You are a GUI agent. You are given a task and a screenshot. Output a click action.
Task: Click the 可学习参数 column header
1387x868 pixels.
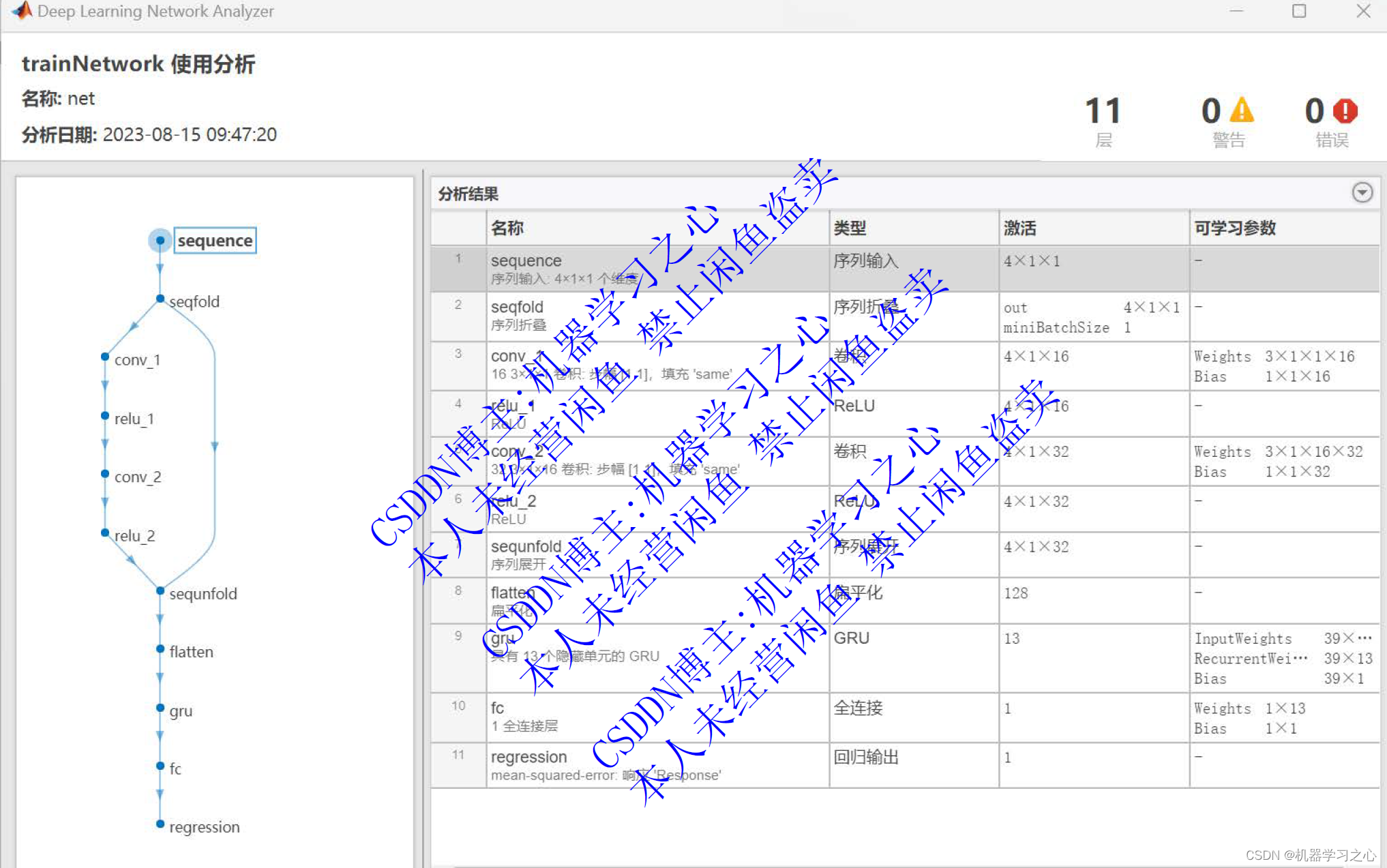[1285, 228]
